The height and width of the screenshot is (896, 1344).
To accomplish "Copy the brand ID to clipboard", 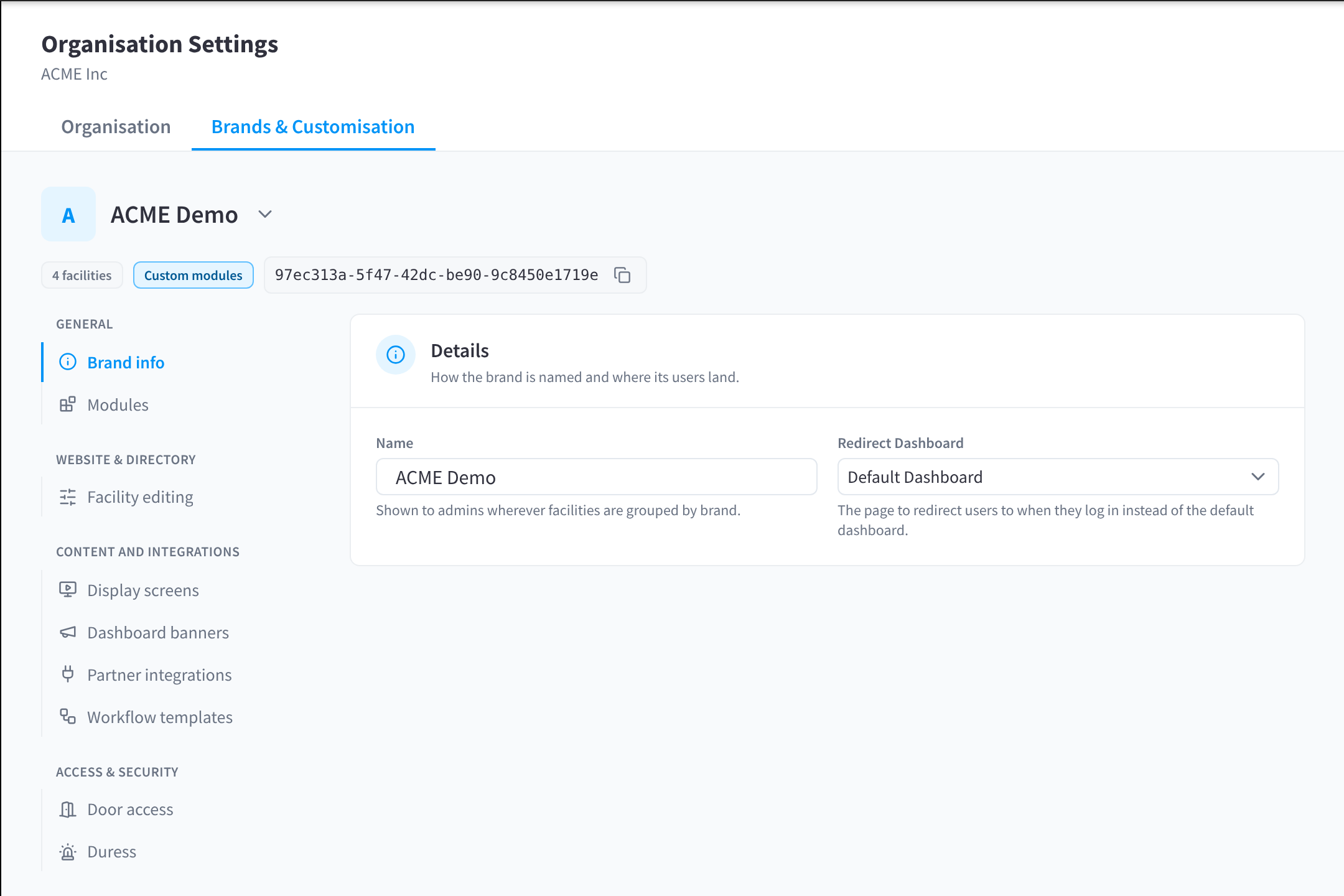I will pyautogui.click(x=622, y=275).
